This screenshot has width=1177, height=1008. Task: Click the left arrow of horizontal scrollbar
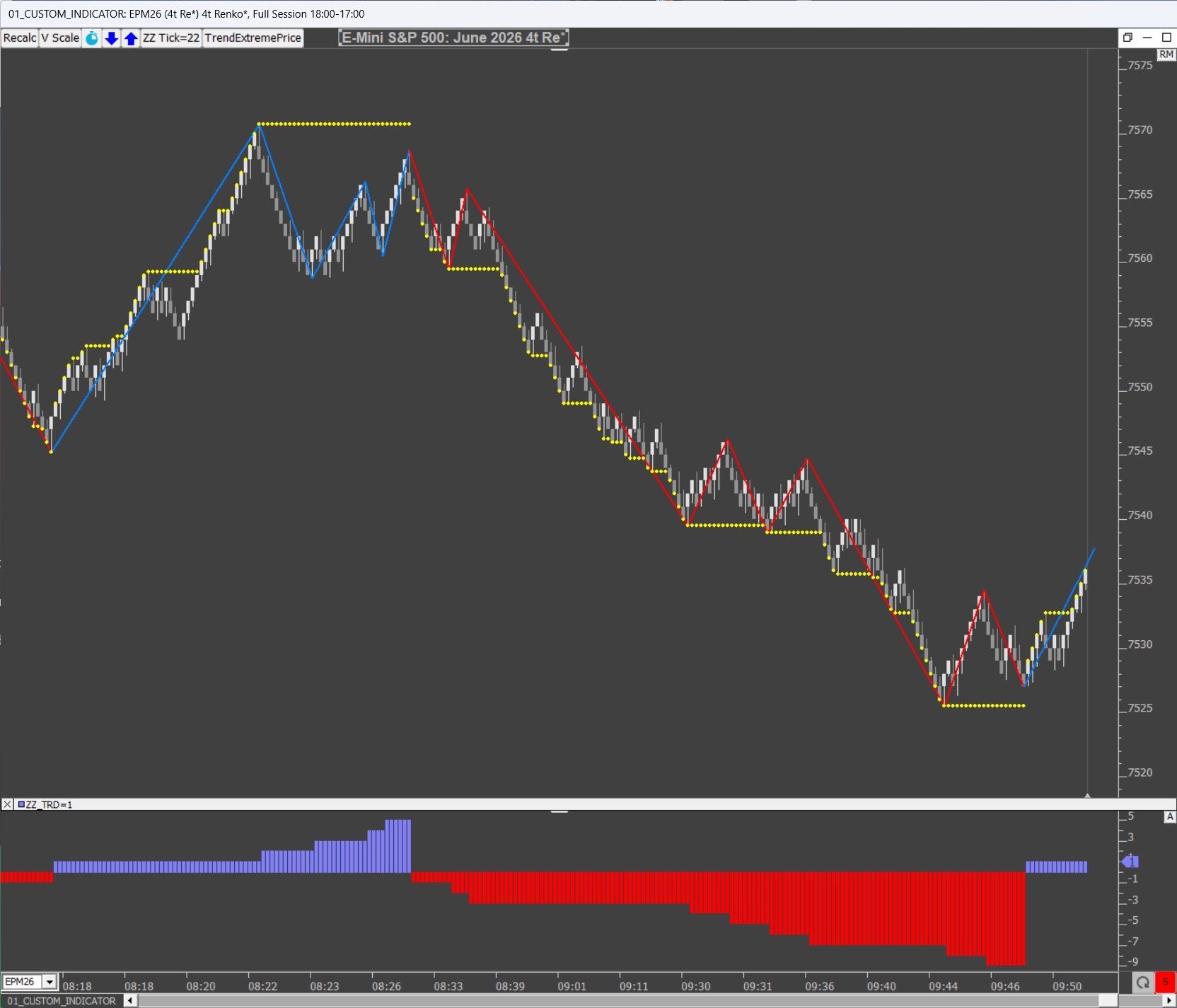(x=130, y=1001)
